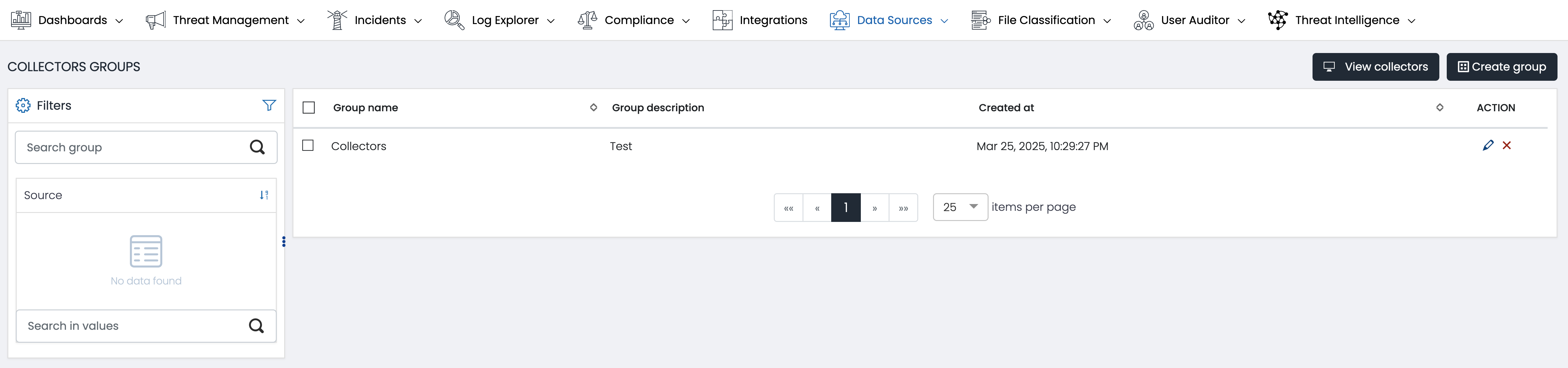The width and height of the screenshot is (1568, 368).
Task: Click the edit pencil icon for Collectors
Action: (1488, 145)
